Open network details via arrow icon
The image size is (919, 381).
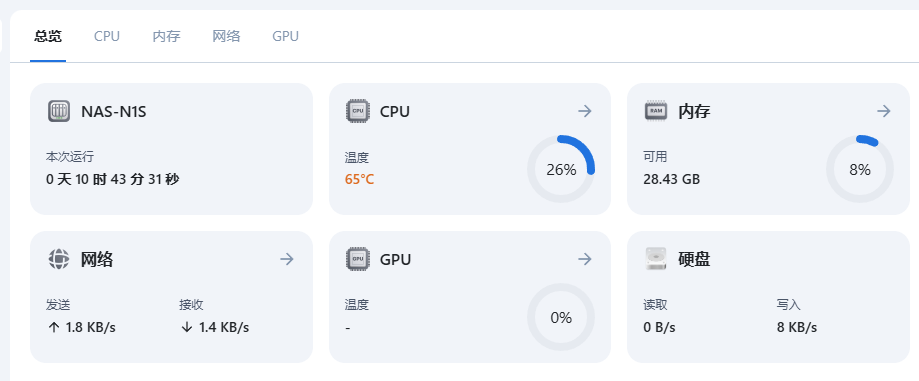pos(286,258)
